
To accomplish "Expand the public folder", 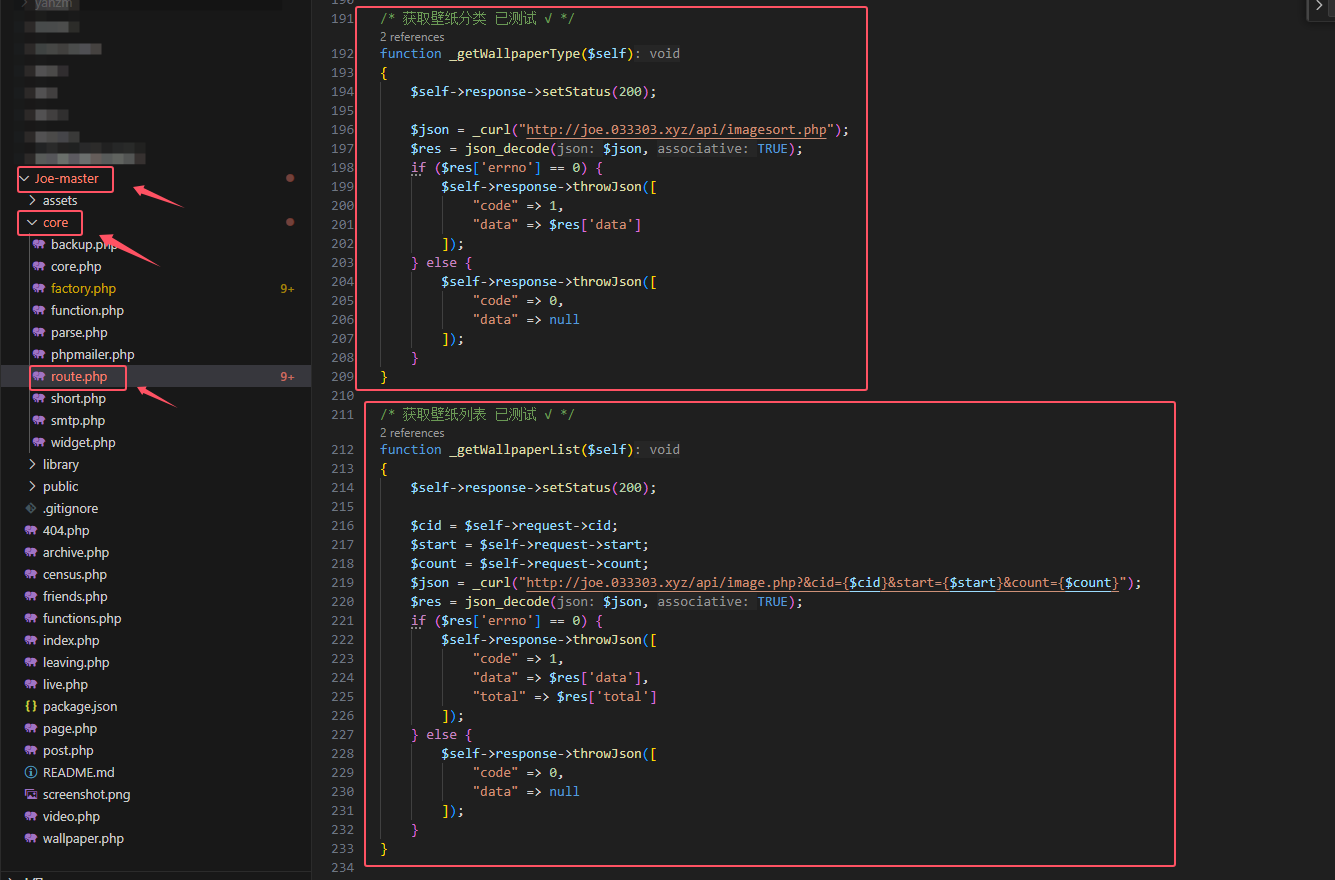I will tap(33, 487).
